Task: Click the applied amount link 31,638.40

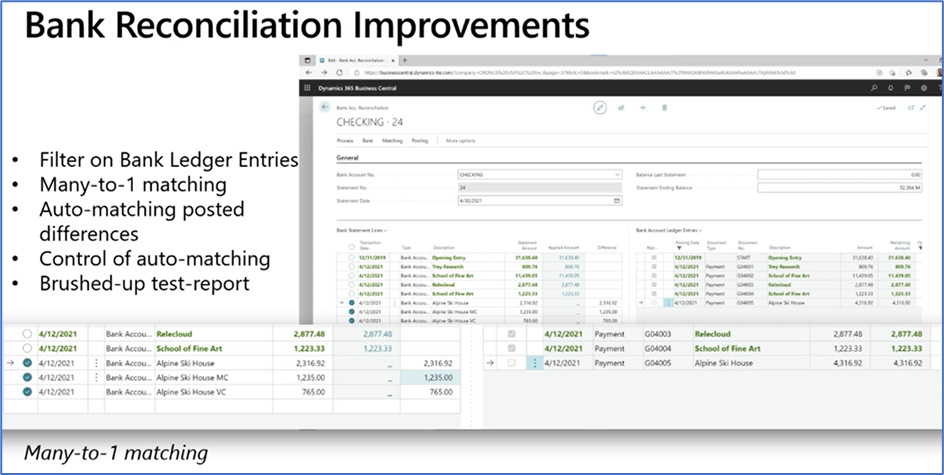Action: click(570, 258)
